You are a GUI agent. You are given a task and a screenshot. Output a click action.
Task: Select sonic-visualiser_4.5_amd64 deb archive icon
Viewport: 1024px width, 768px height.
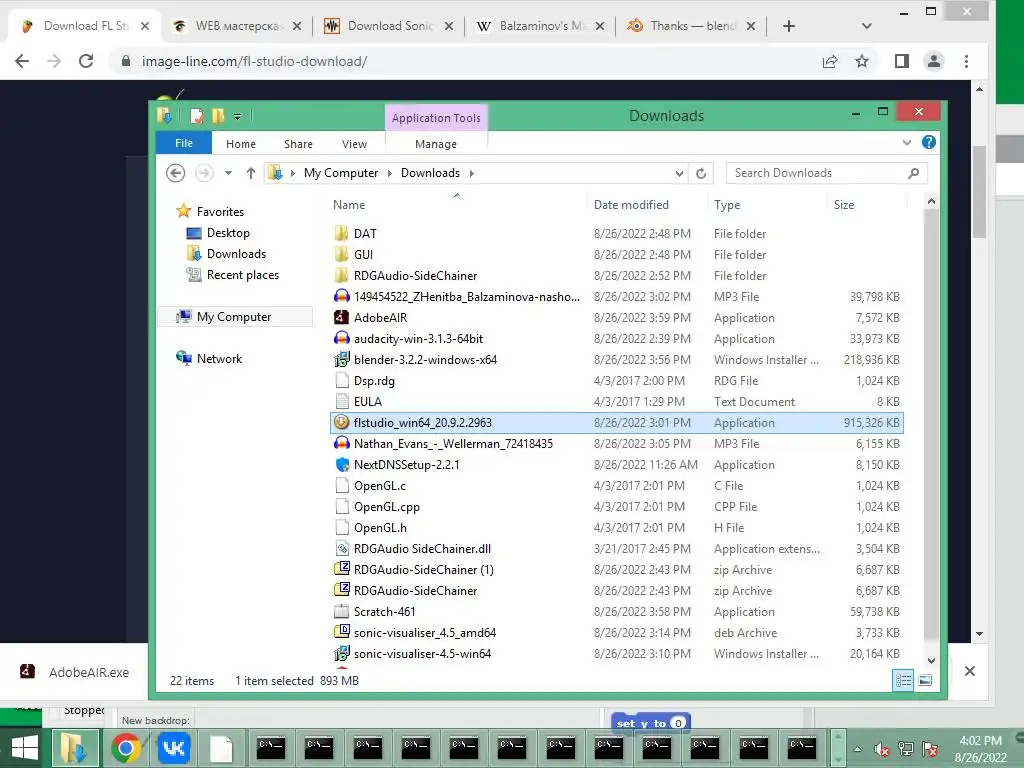pyautogui.click(x=341, y=632)
